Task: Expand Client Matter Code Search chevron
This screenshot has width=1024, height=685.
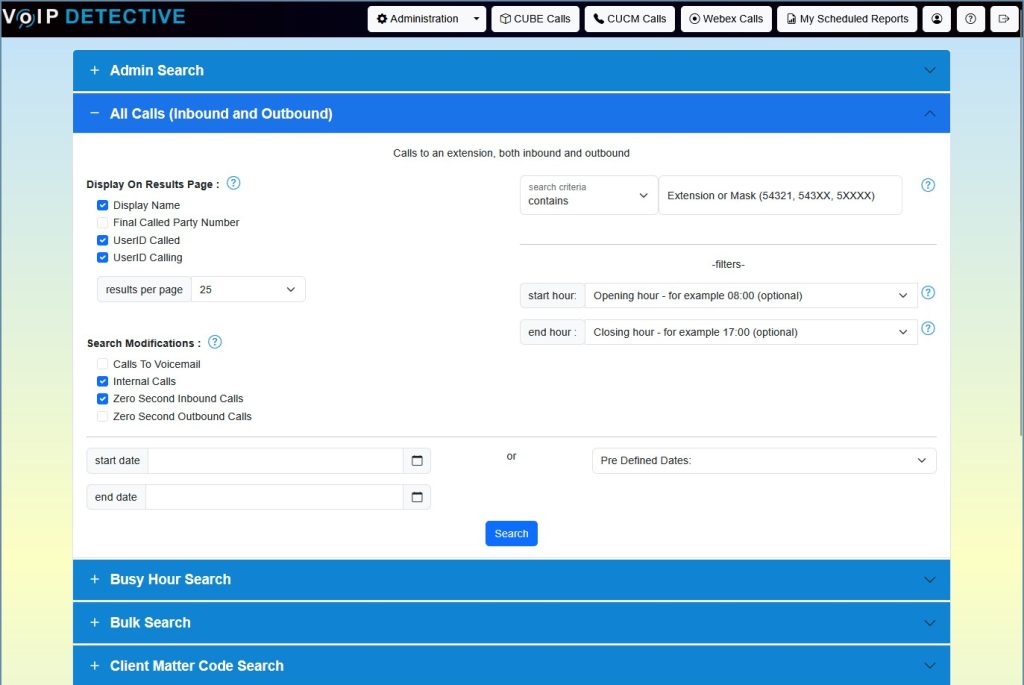Action: pos(929,665)
